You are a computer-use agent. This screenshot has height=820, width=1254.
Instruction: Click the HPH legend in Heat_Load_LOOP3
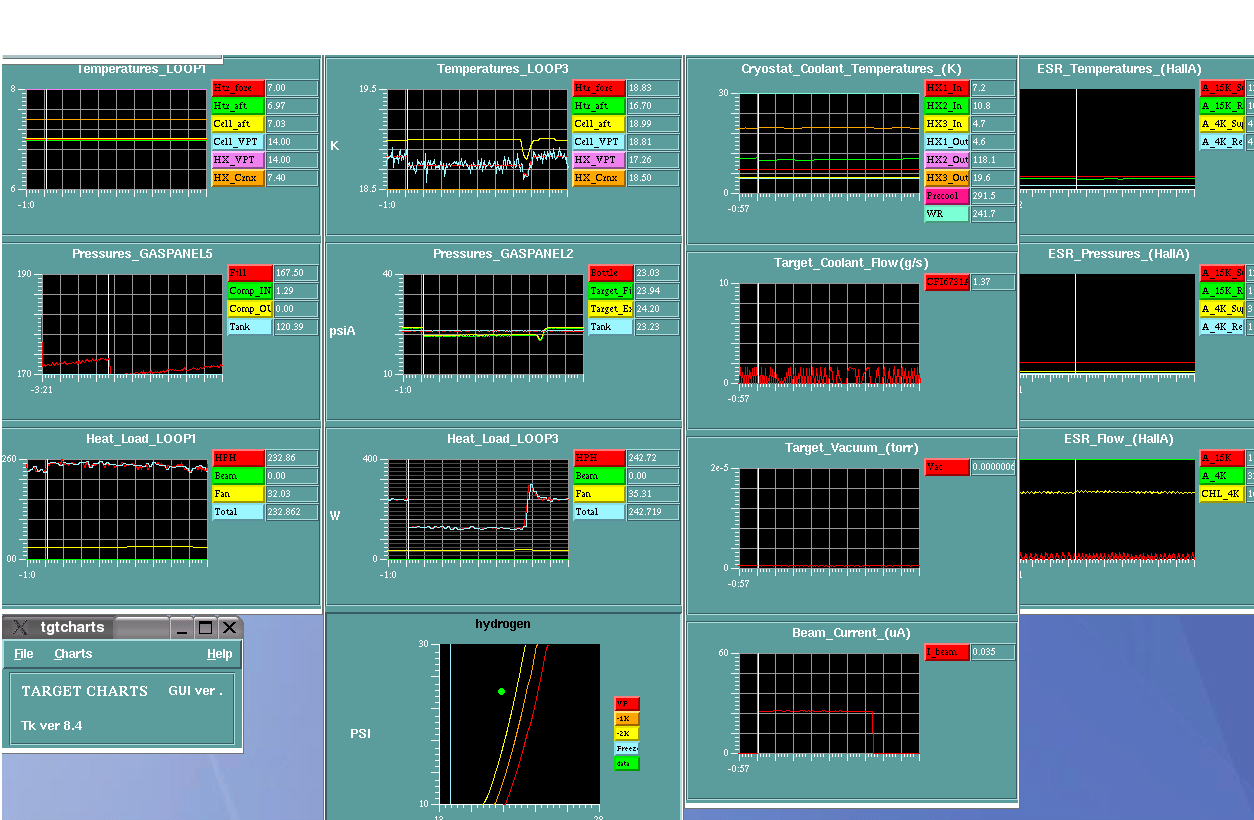coord(599,458)
